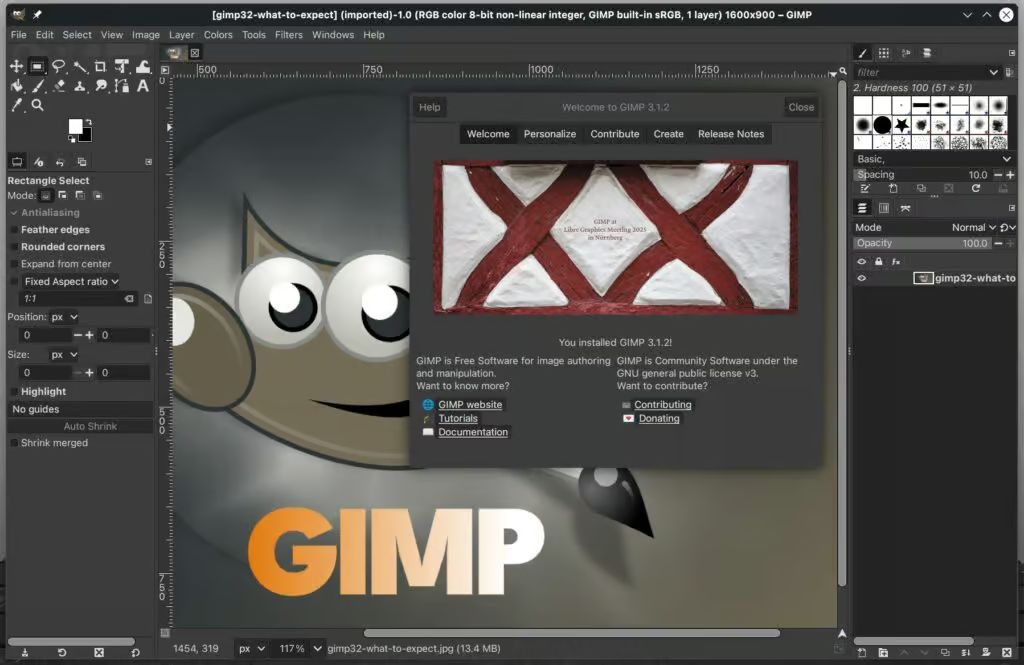Select the Clone tool
The width and height of the screenshot is (1024, 665).
coord(80,87)
